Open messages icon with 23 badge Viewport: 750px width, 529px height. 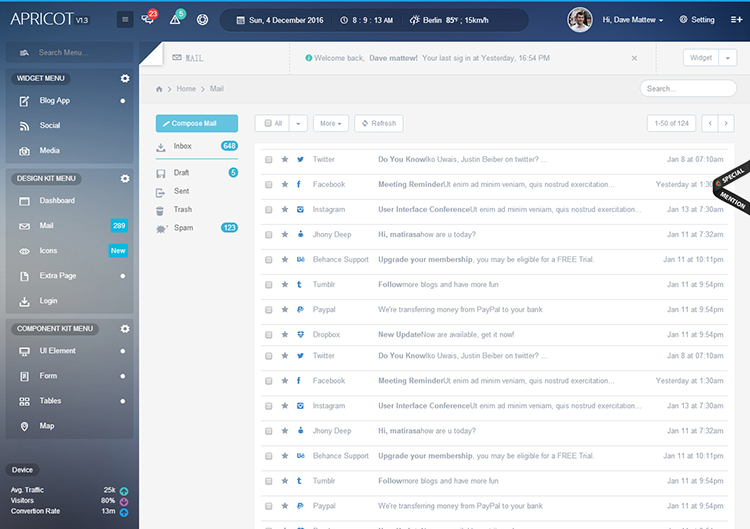pyautogui.click(x=149, y=18)
